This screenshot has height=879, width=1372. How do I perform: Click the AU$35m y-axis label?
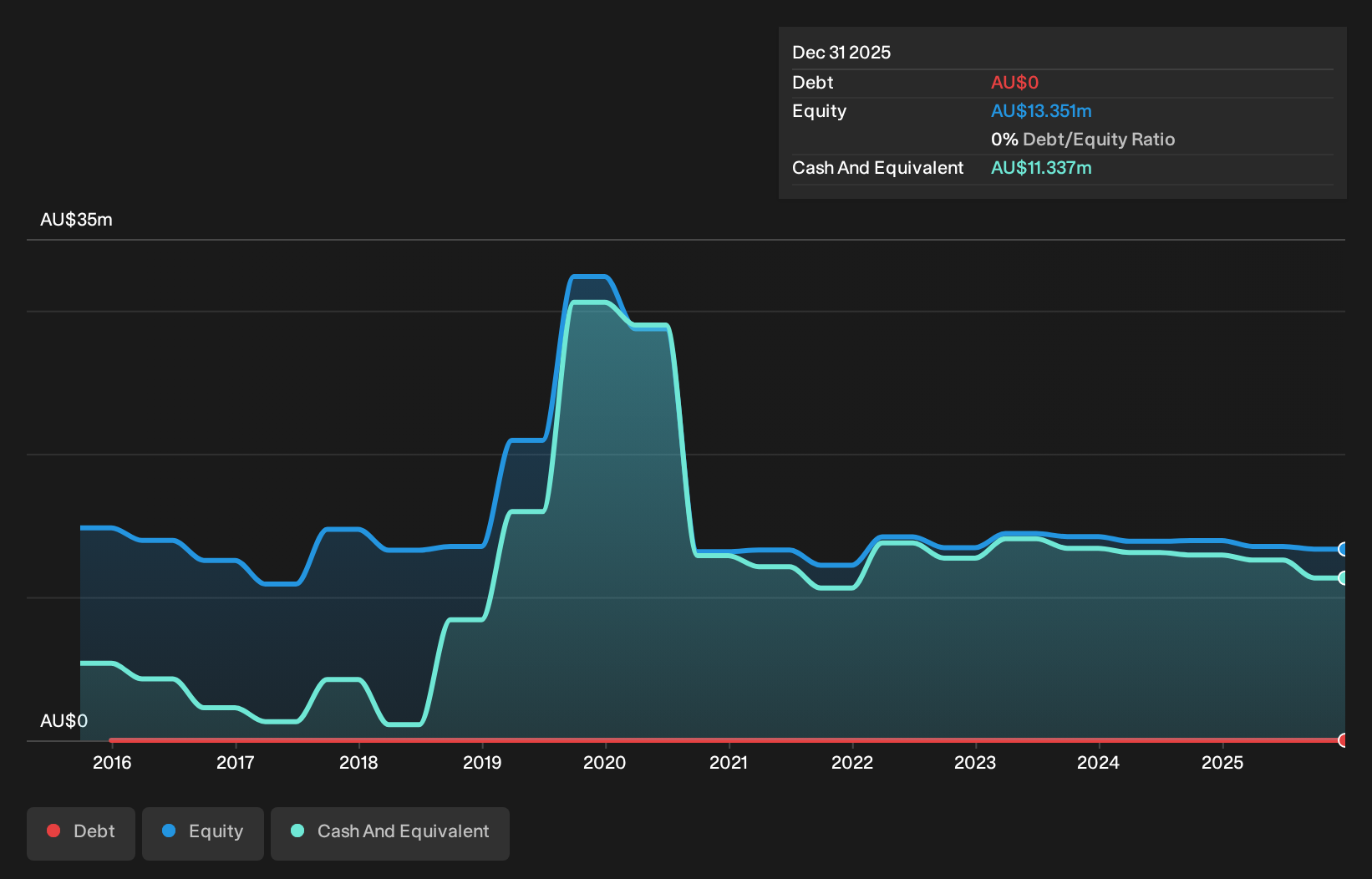(76, 220)
